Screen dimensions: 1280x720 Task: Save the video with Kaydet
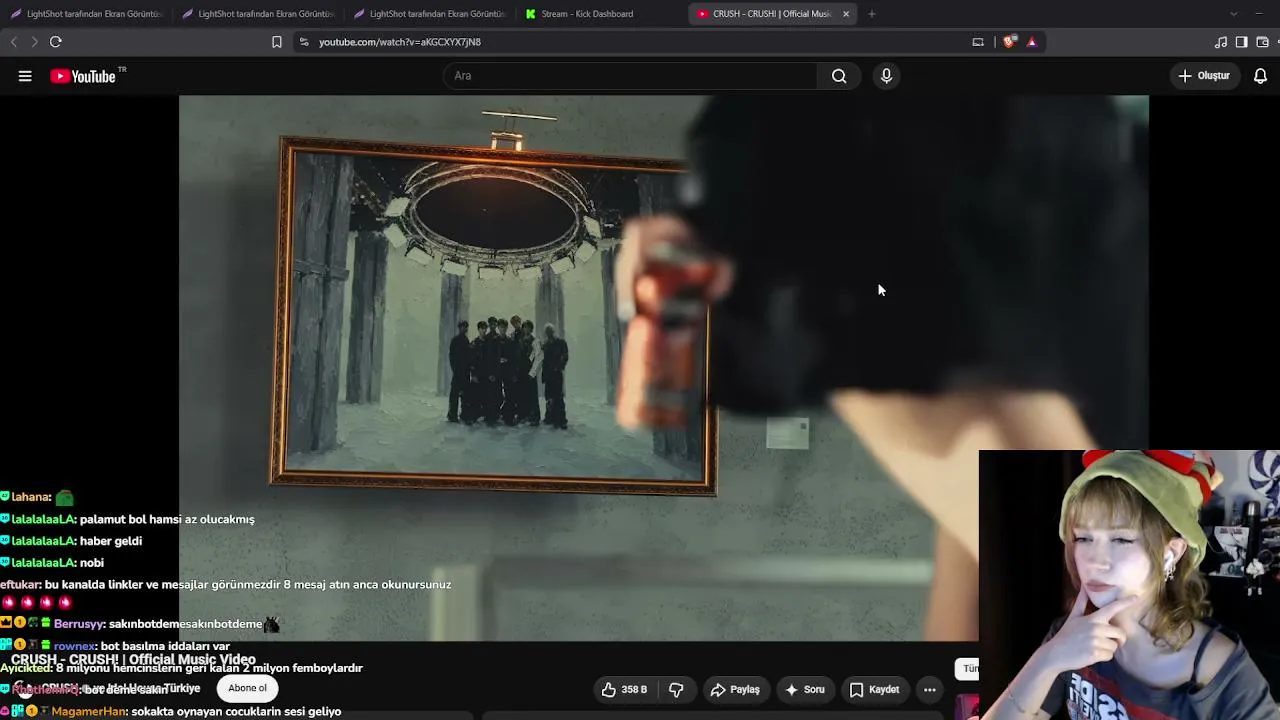[x=875, y=689]
